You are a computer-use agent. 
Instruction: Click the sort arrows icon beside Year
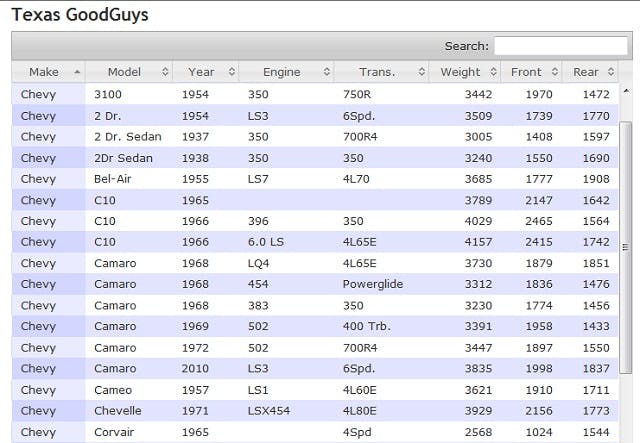(x=232, y=72)
